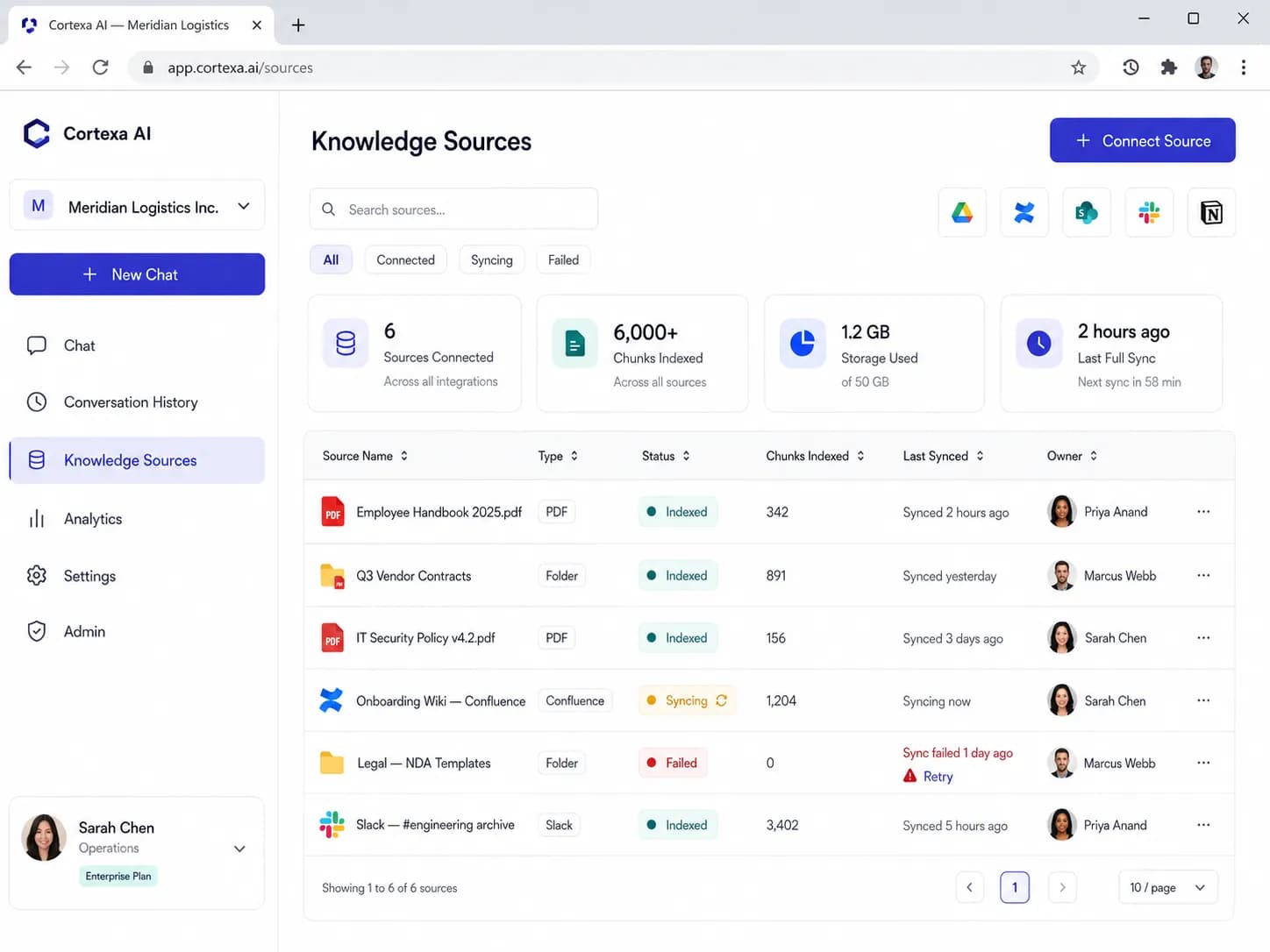This screenshot has width=1270, height=952.
Task: Open the browser history clock icon
Action: click(x=1131, y=67)
